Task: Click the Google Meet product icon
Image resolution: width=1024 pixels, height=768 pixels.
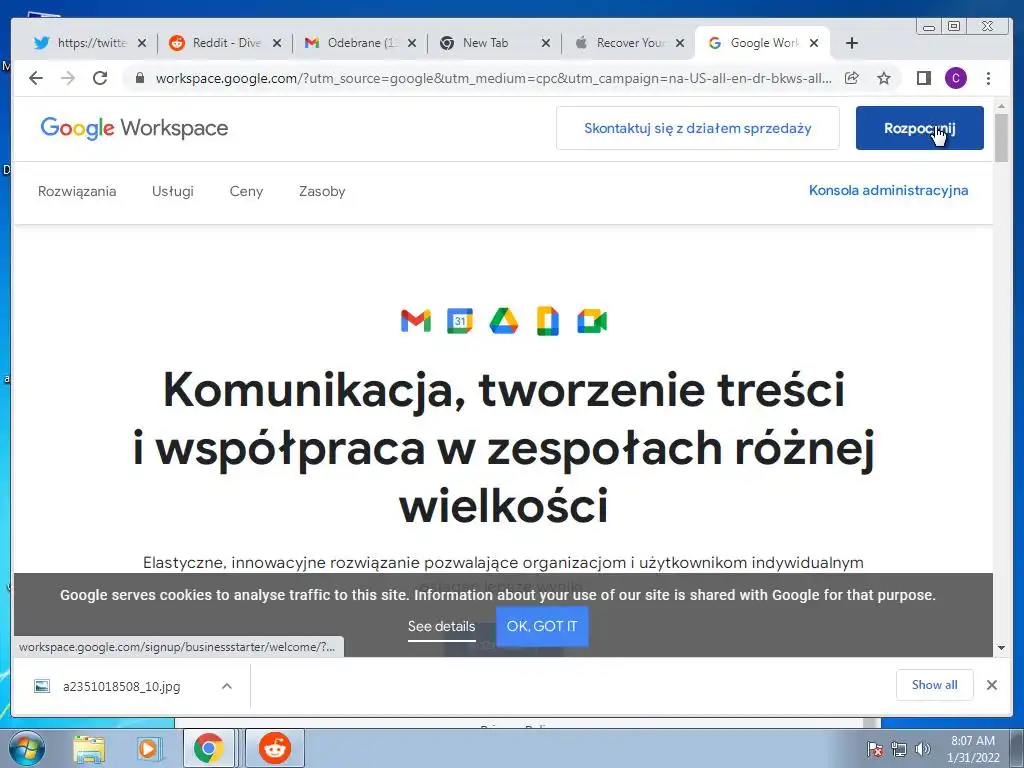Action: point(592,321)
